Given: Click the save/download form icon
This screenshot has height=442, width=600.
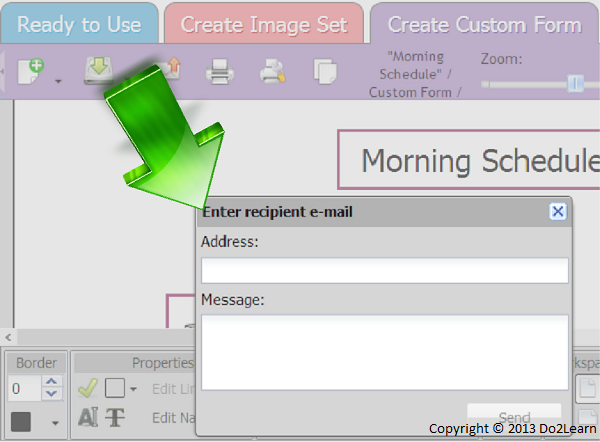Looking at the screenshot, I should coord(98,70).
